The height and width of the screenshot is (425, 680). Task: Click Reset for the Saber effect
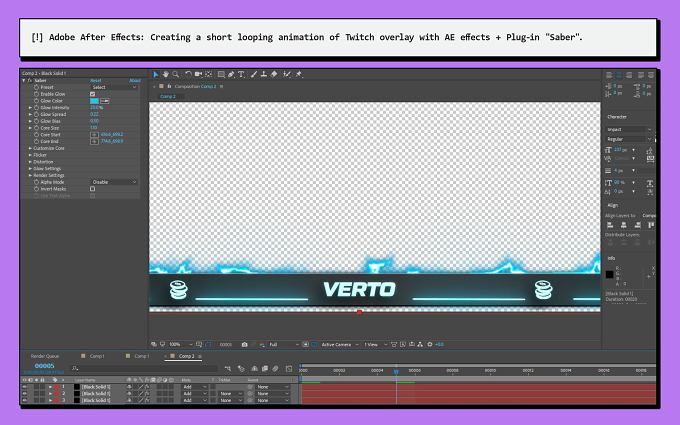pos(95,81)
